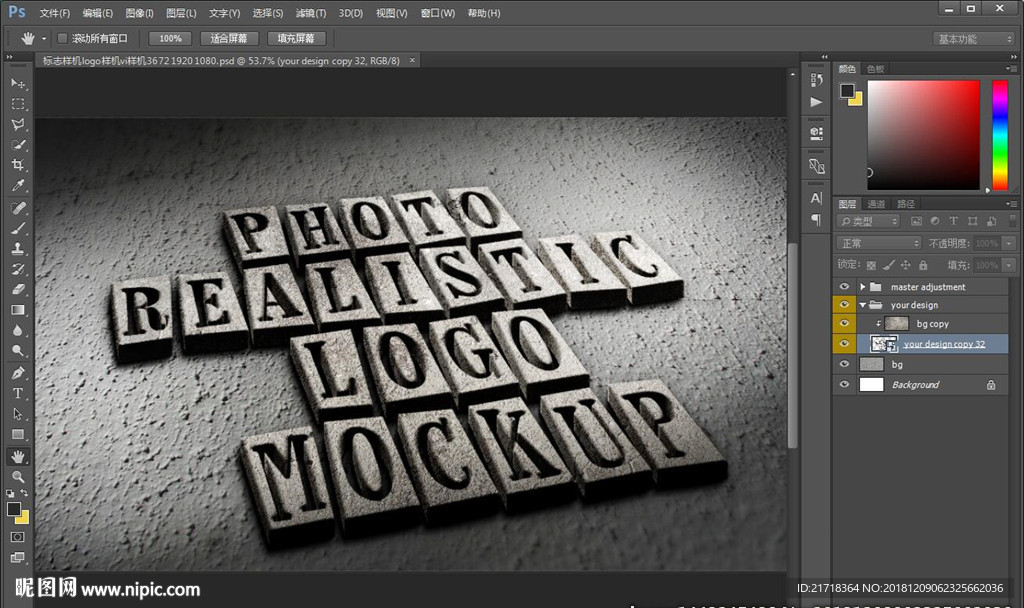This screenshot has height=608, width=1024.
Task: Open the 滤镜 (Filter) menu
Action: pyautogui.click(x=311, y=13)
